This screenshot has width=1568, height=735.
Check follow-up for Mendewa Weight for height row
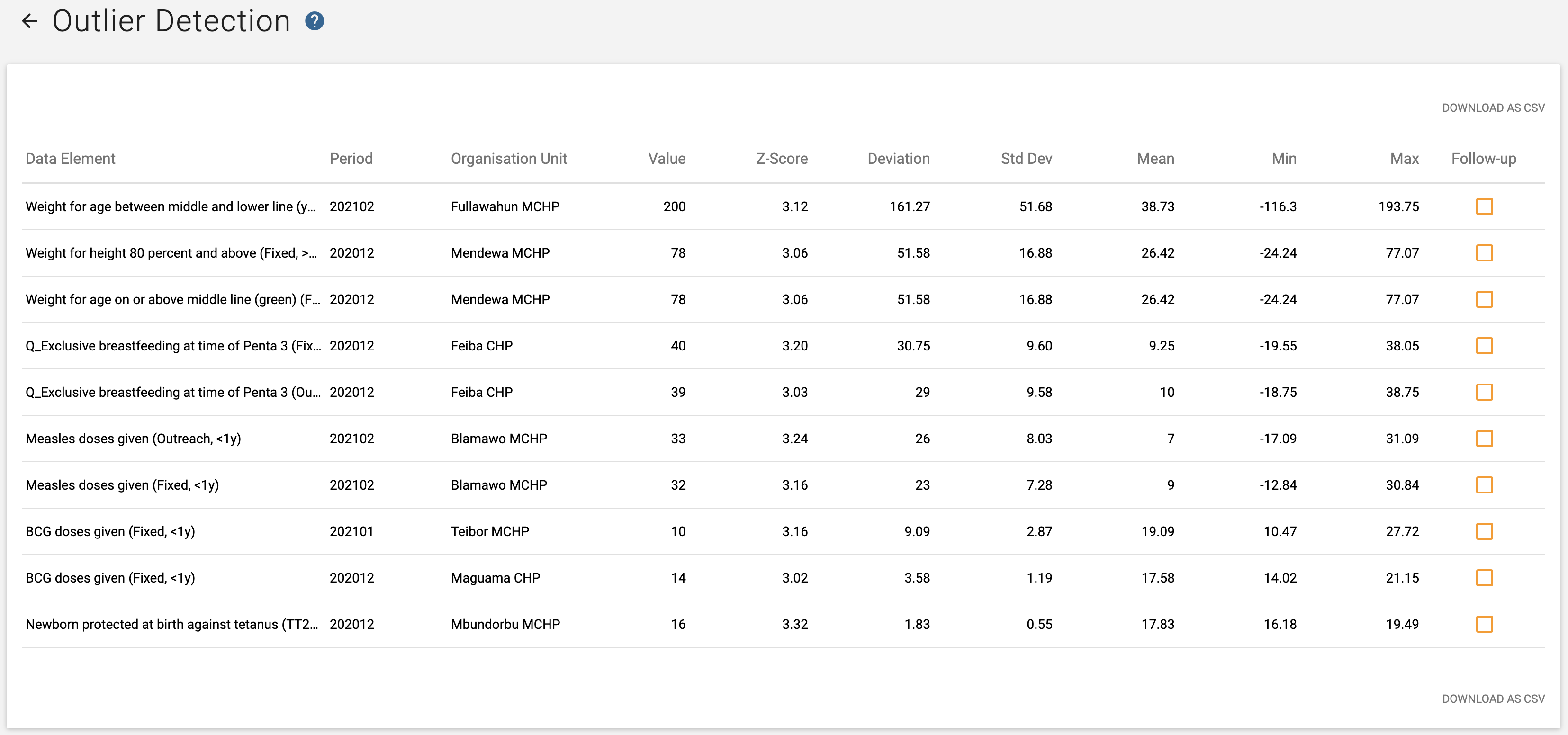(1484, 253)
